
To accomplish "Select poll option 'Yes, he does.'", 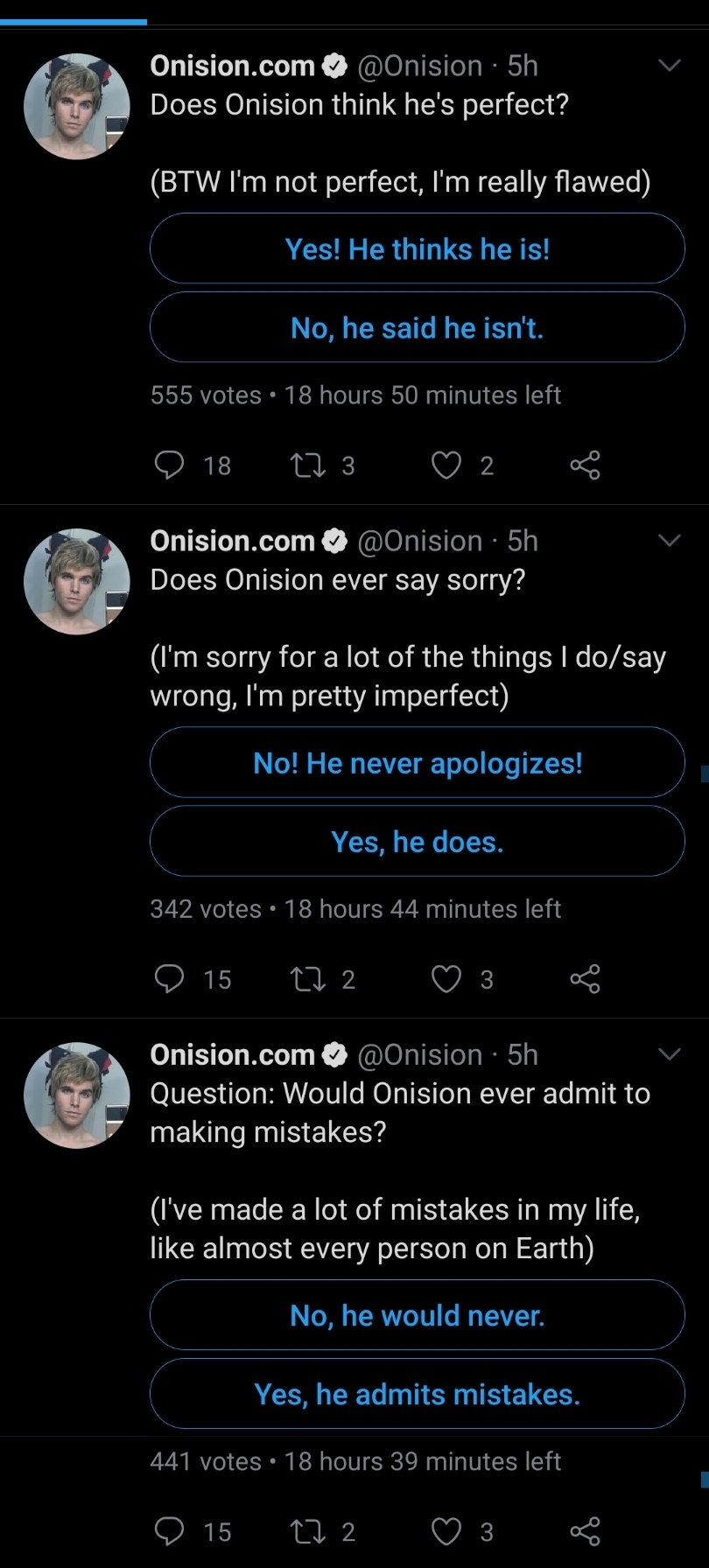I will pyautogui.click(x=418, y=841).
